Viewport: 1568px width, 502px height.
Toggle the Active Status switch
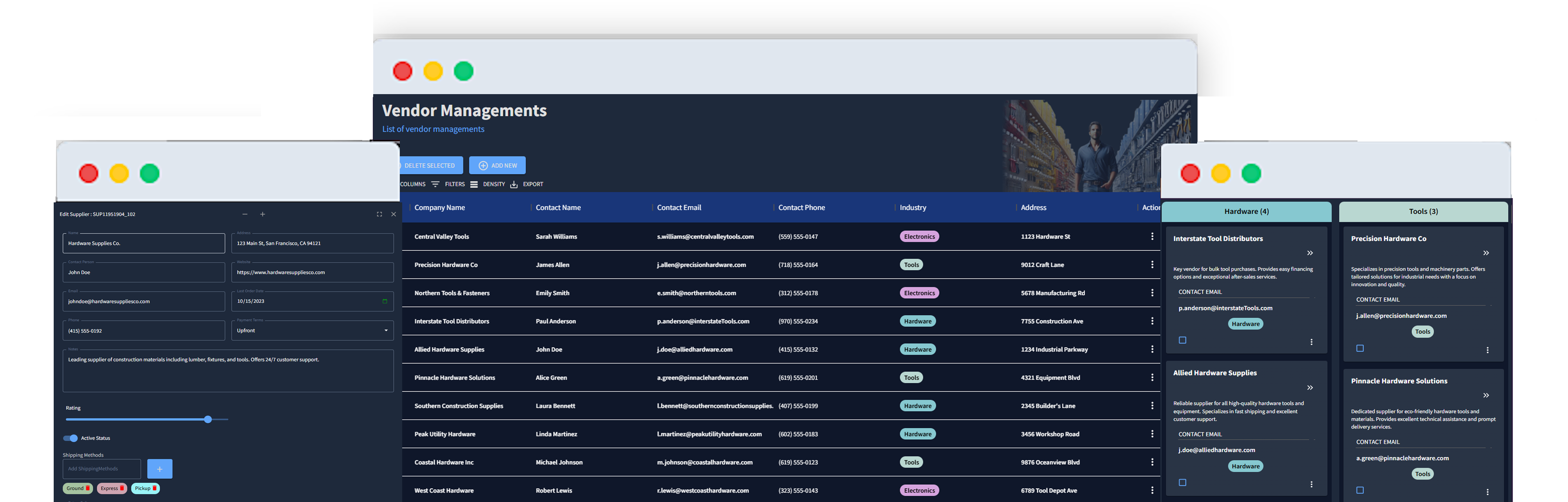(x=71, y=438)
